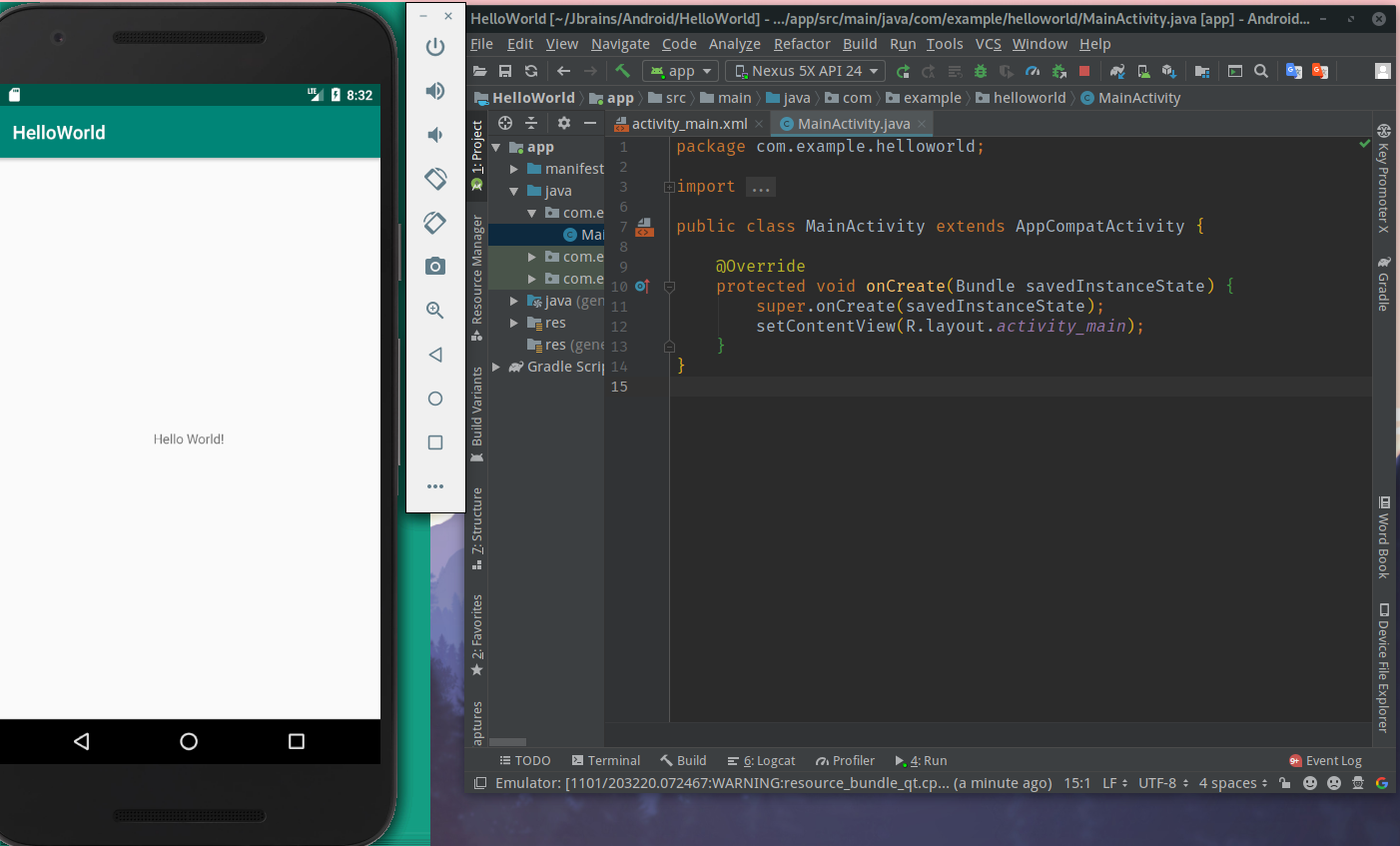The image size is (1400, 846).
Task: Open the UTF-8 encoding selector
Action: pos(1164,783)
